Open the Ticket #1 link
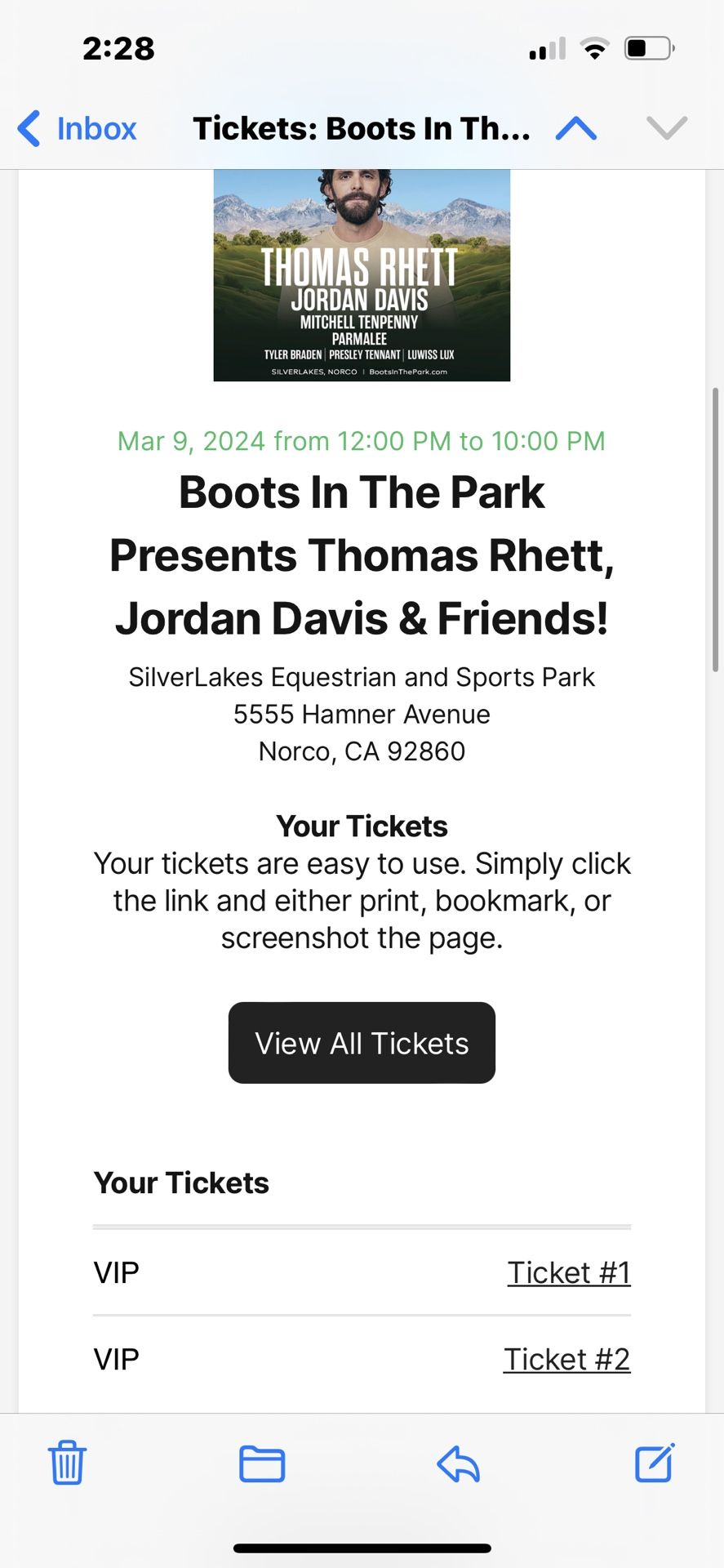Screen dimensions: 724x1568 pyautogui.click(x=569, y=1272)
